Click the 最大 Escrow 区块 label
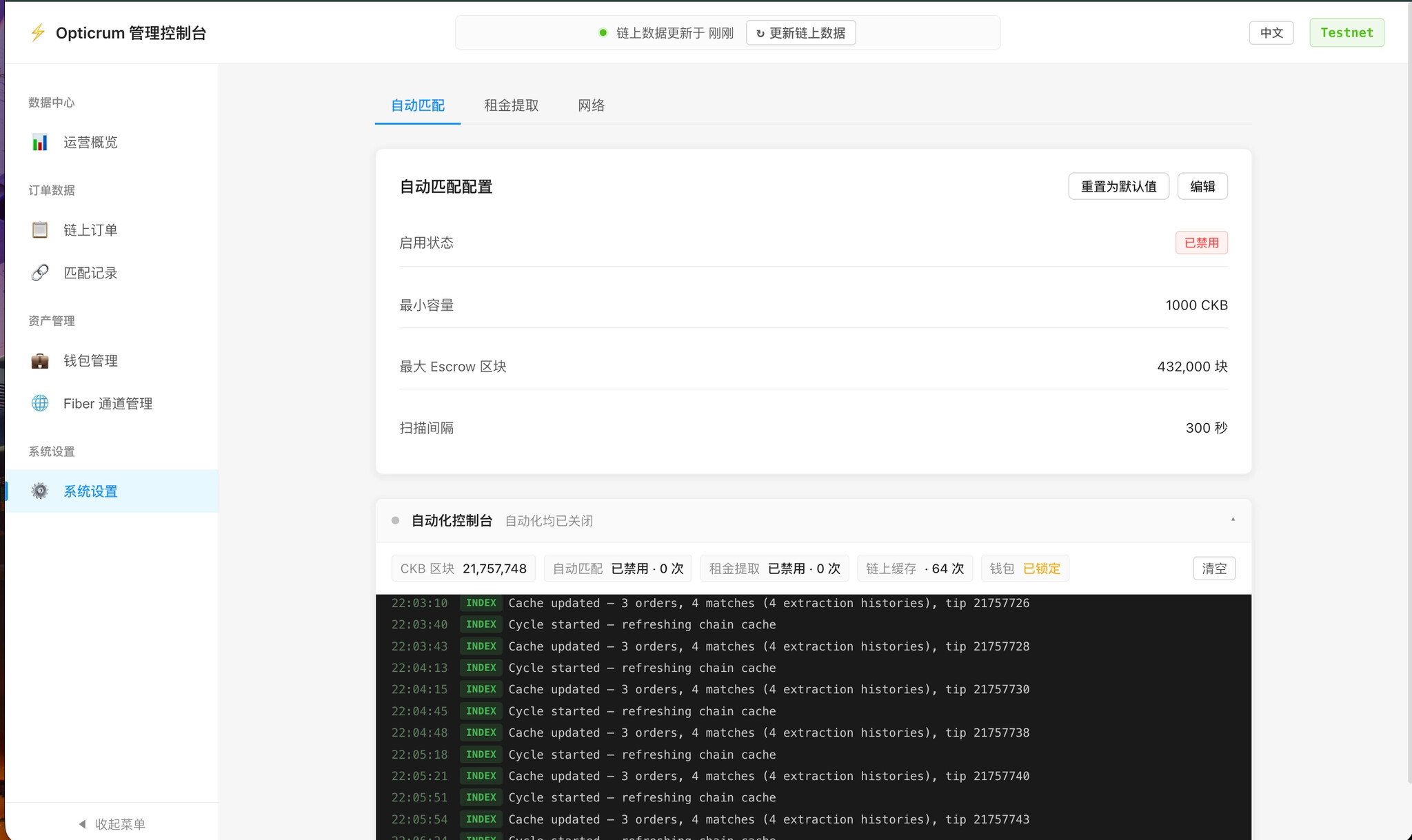The image size is (1412, 840). pyautogui.click(x=453, y=367)
